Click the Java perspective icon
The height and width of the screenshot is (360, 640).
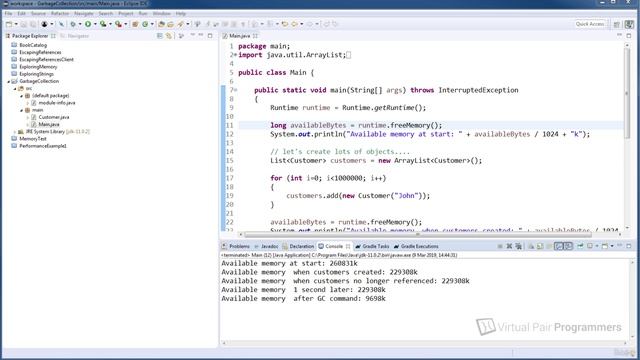pos(629,24)
